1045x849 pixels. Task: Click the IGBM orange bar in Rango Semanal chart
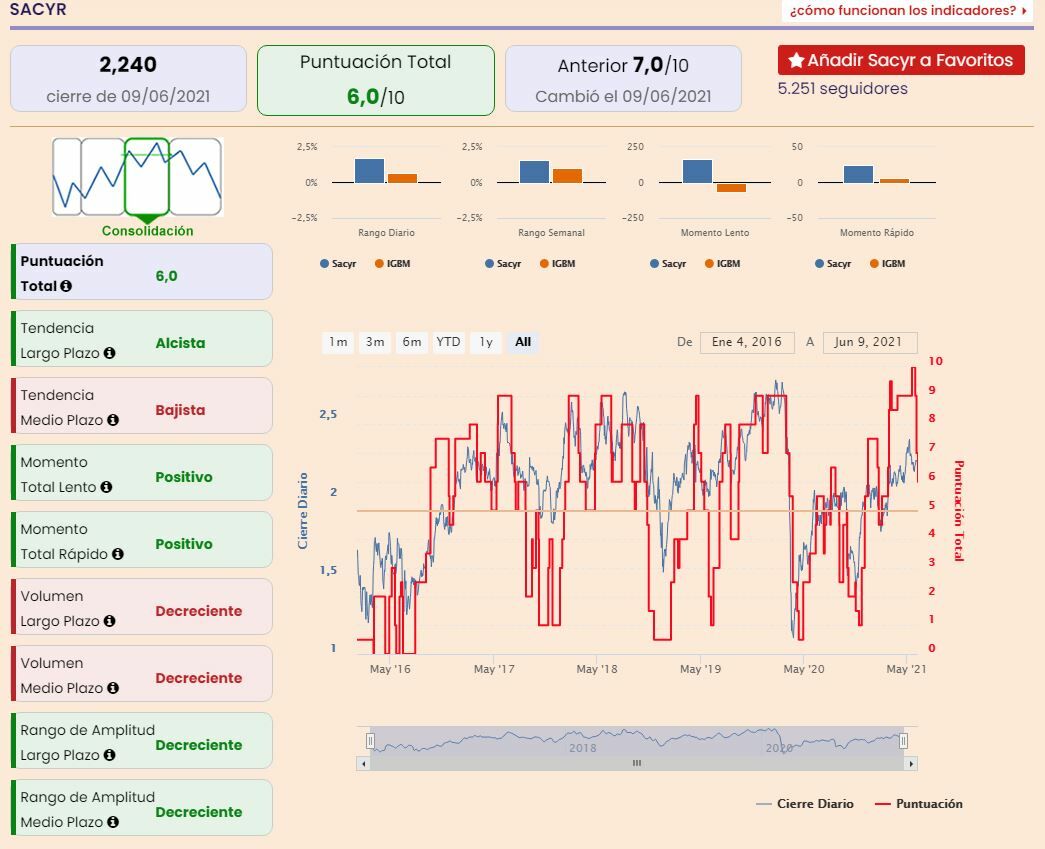point(567,176)
